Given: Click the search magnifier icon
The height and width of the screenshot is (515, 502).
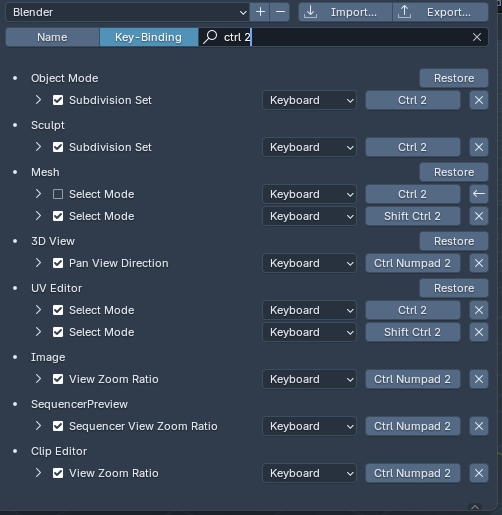Looking at the screenshot, I should 210,37.
